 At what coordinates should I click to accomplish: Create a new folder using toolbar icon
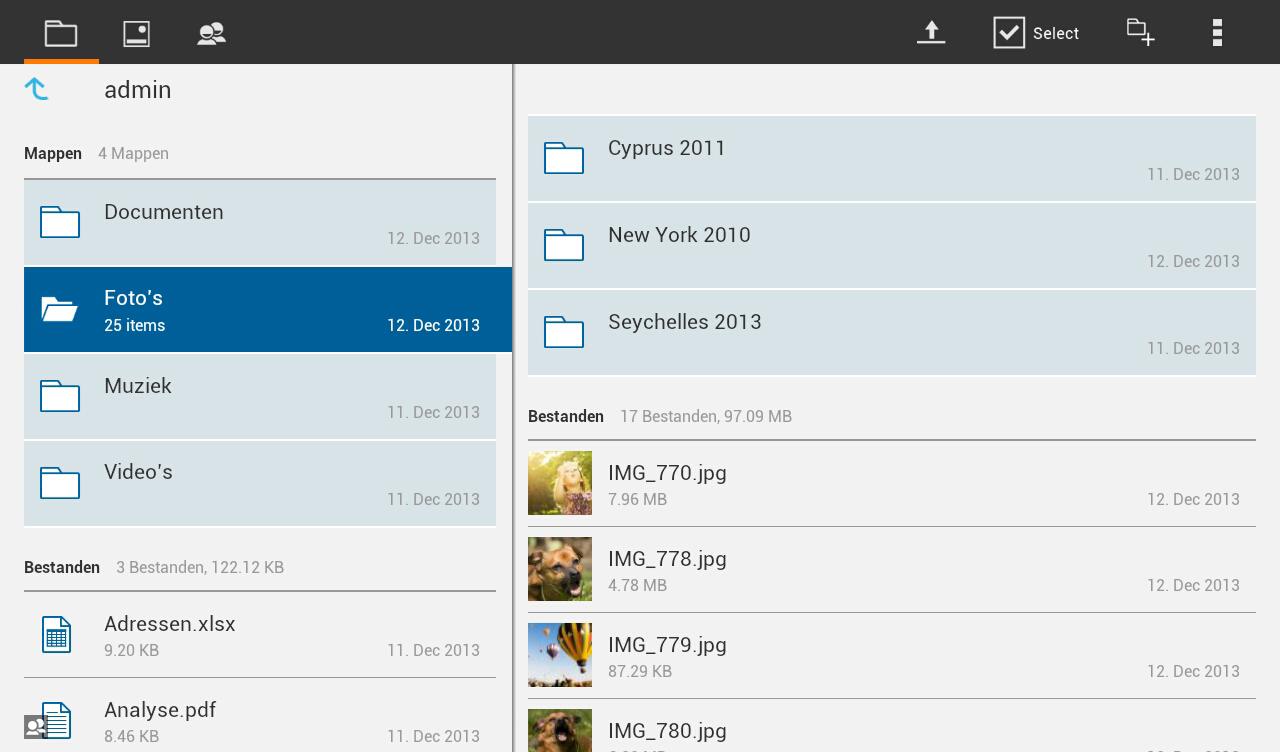coord(1140,32)
